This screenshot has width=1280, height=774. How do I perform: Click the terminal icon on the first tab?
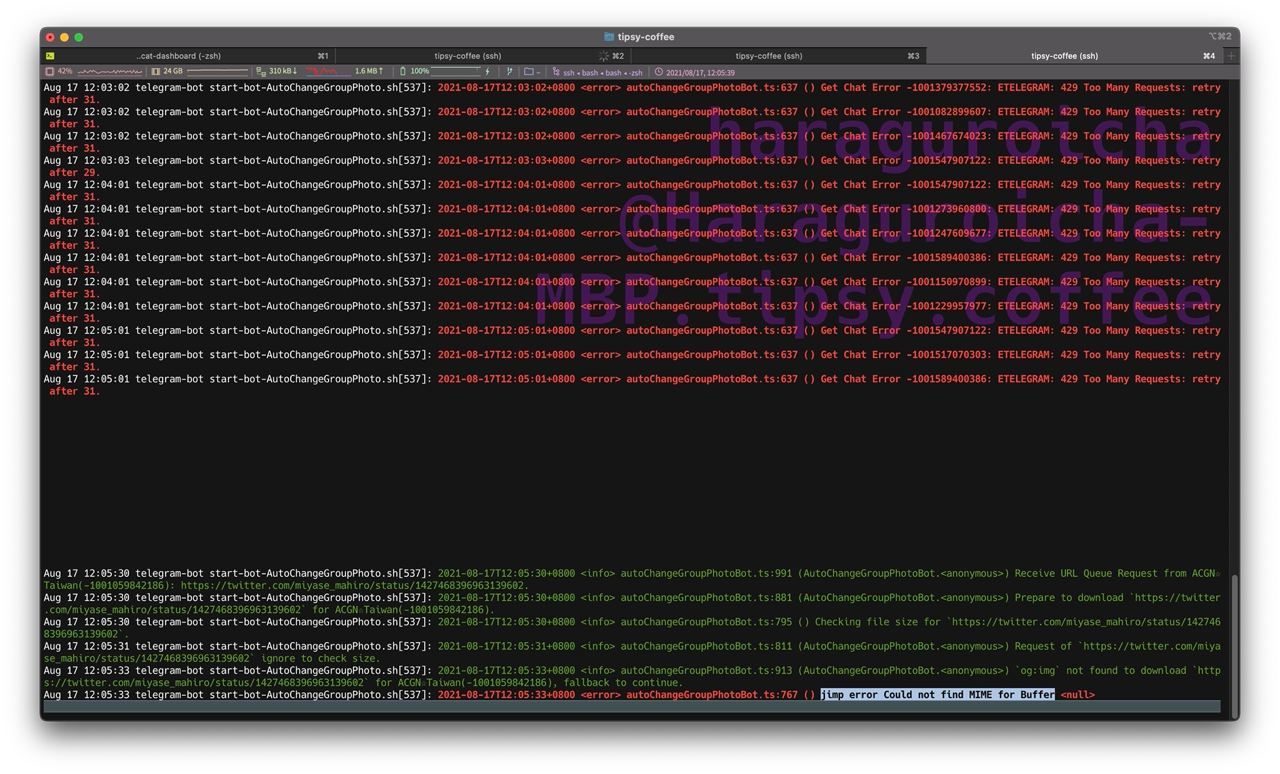[50, 56]
